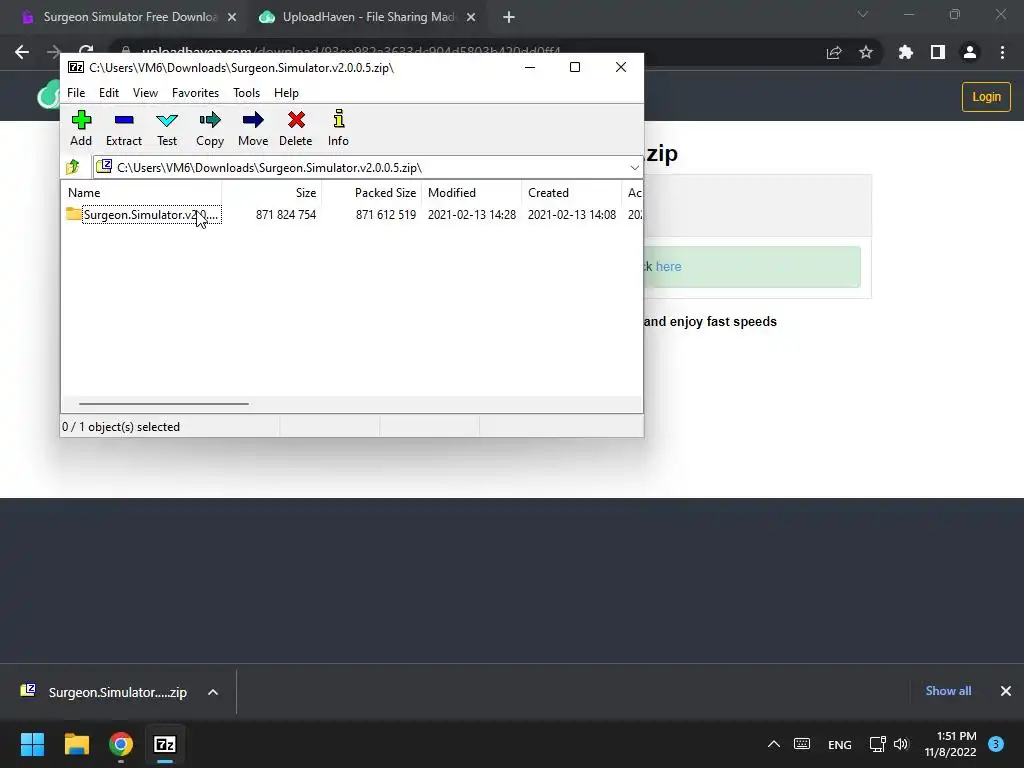Sort files by the Name column

point(142,193)
